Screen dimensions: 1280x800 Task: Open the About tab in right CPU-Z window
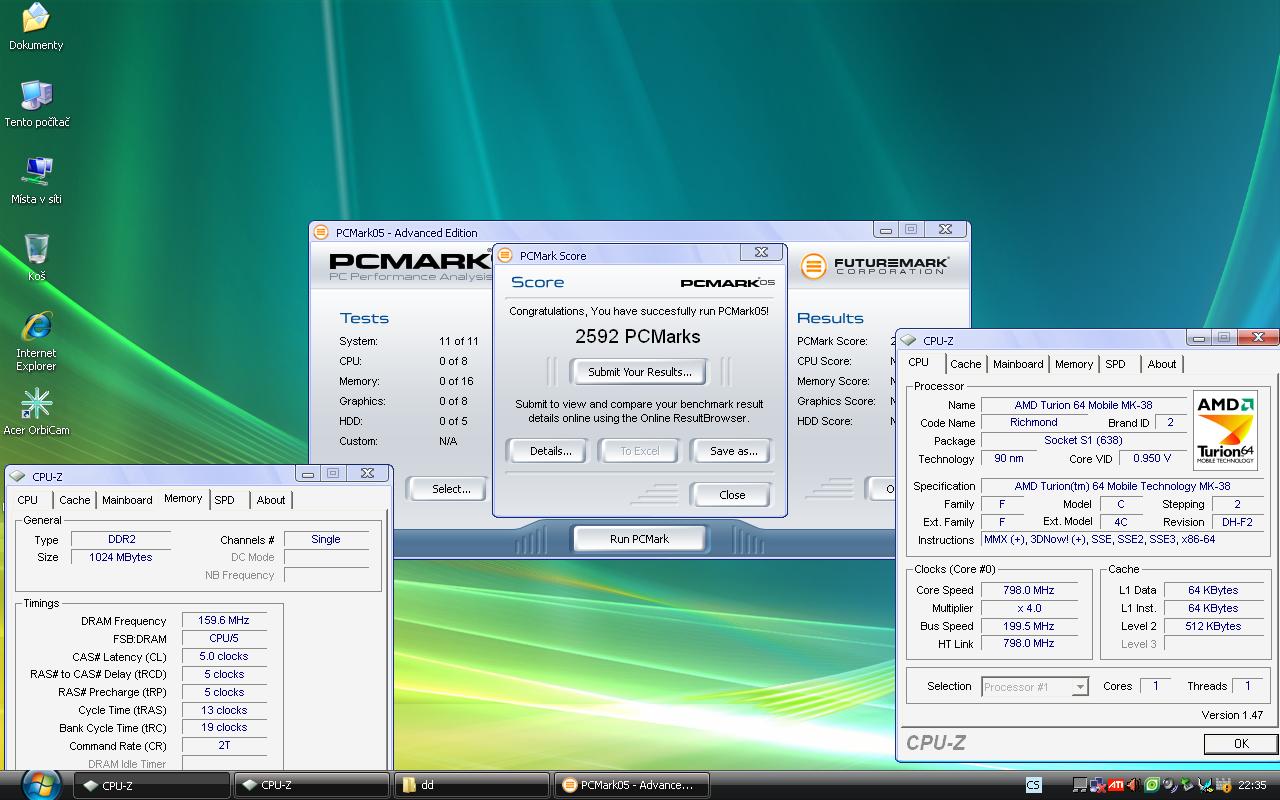pyautogui.click(x=1161, y=364)
